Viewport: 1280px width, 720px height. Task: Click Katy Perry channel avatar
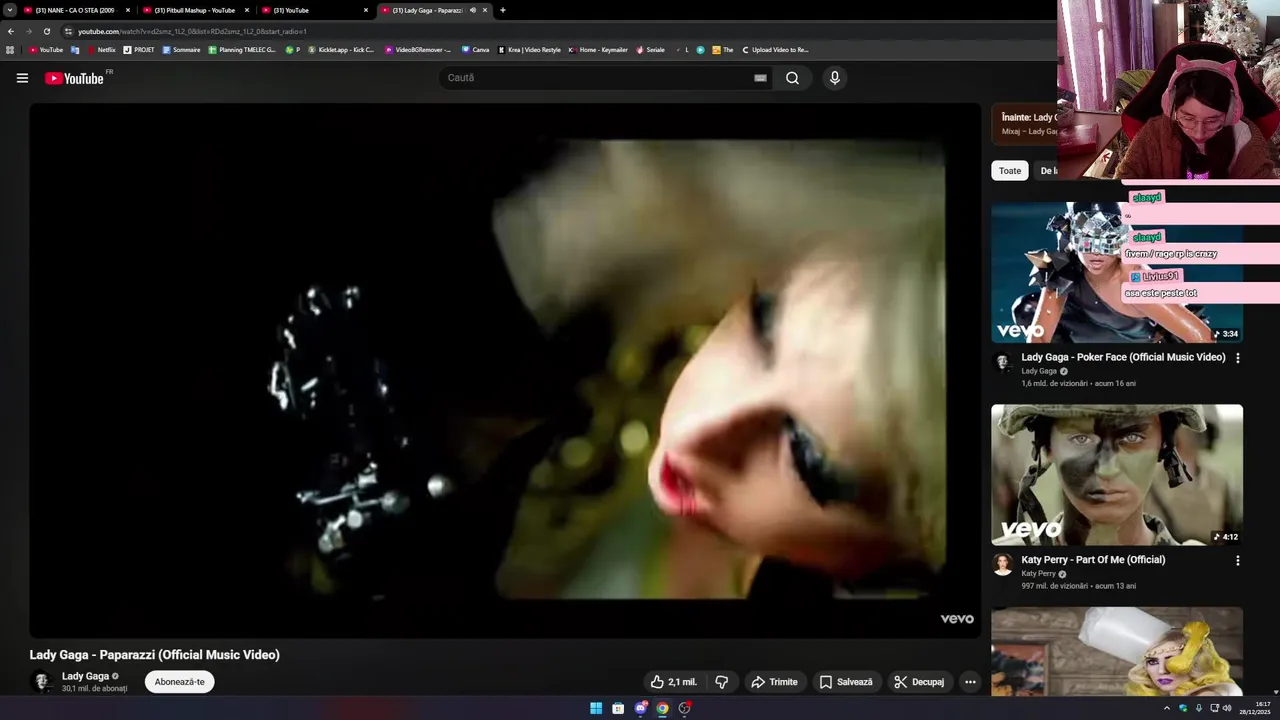pyautogui.click(x=1002, y=565)
